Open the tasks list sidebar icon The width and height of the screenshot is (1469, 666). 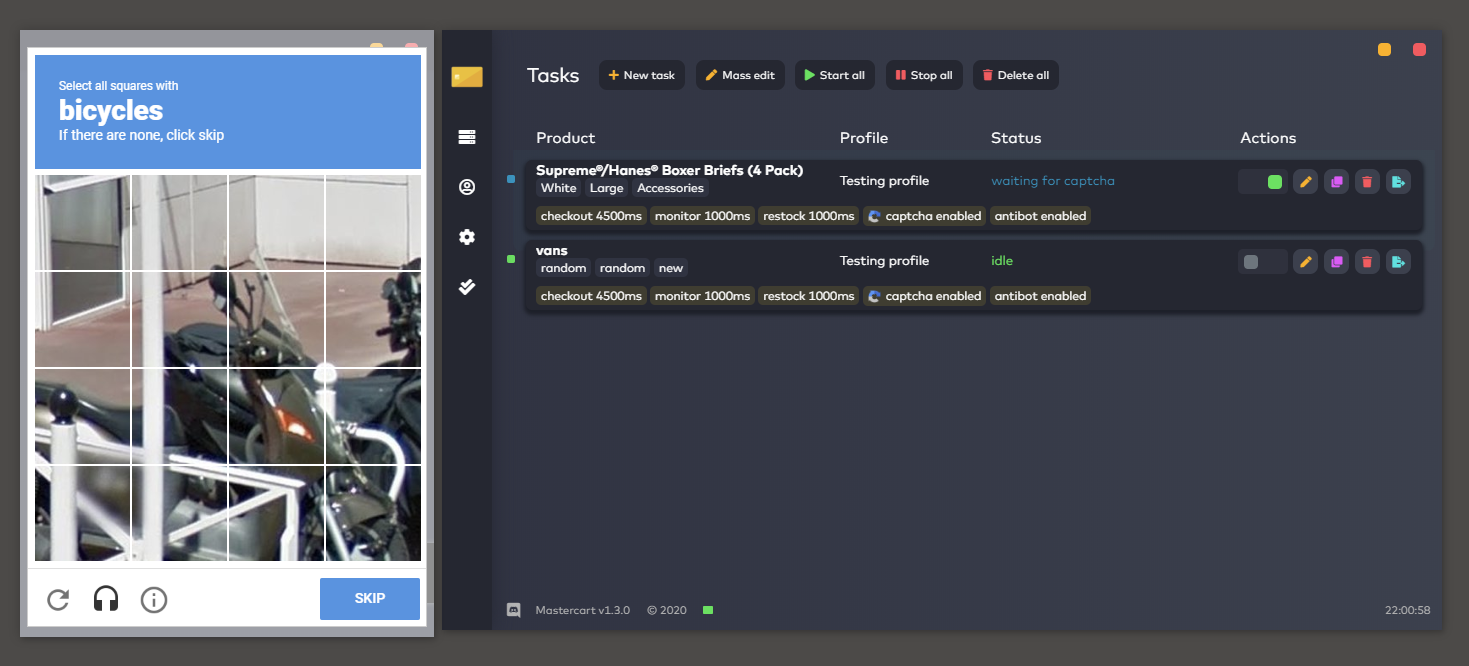tap(467, 137)
